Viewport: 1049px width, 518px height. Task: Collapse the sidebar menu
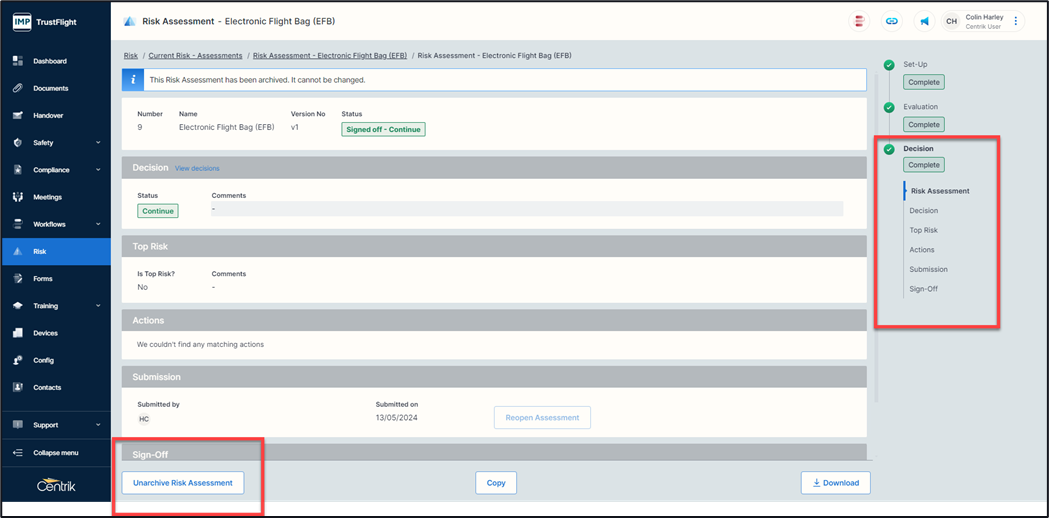[x=55, y=452]
